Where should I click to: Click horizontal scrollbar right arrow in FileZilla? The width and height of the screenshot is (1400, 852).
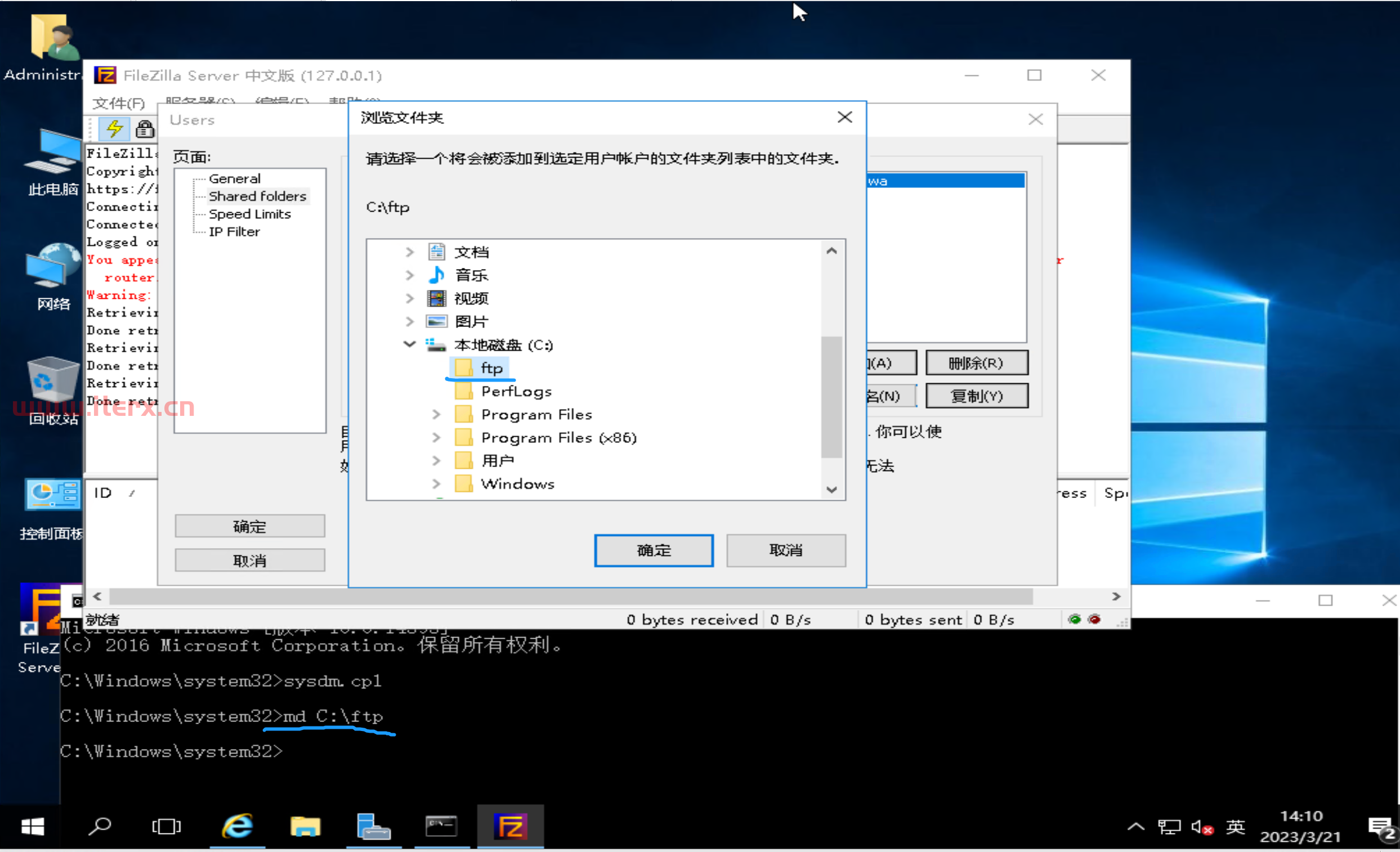click(1116, 597)
